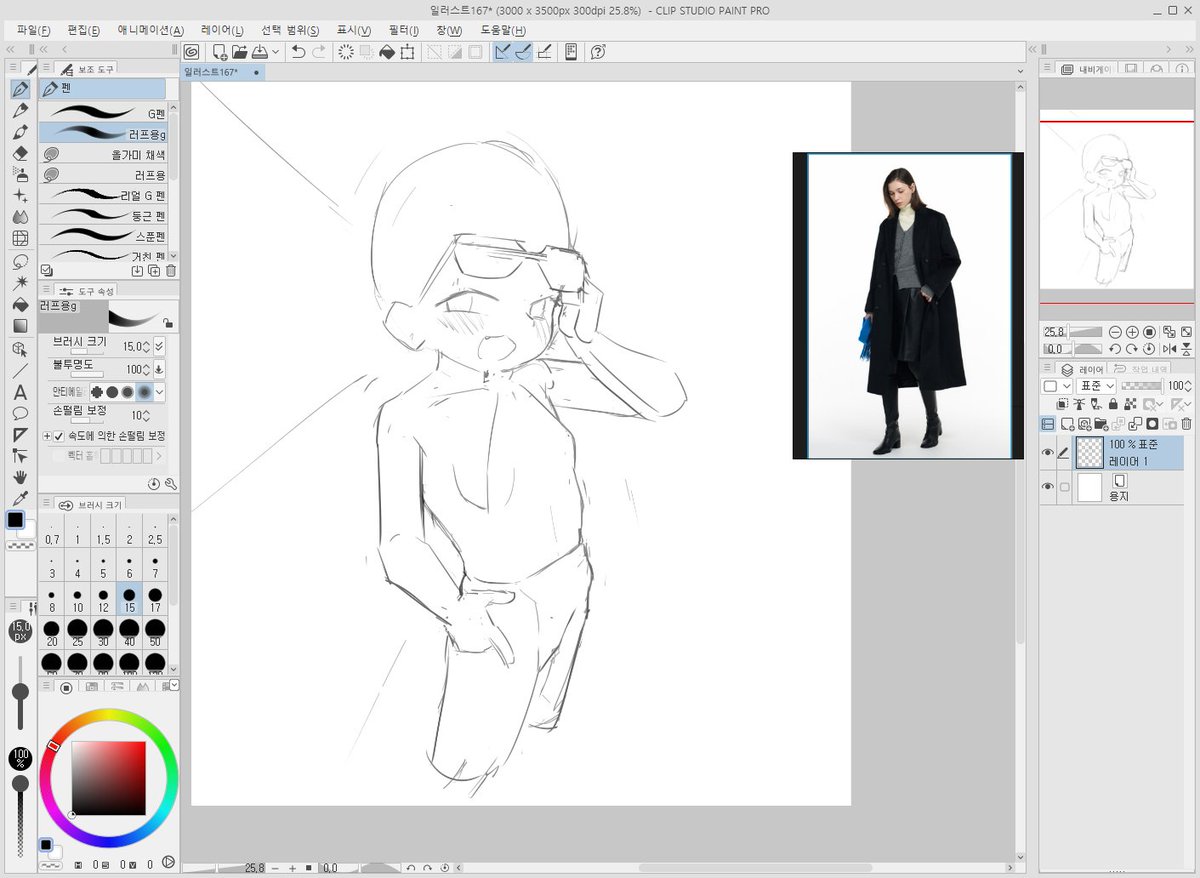This screenshot has height=878, width=1200.
Task: Select the Pen tool in the toolbox
Action: (20, 88)
